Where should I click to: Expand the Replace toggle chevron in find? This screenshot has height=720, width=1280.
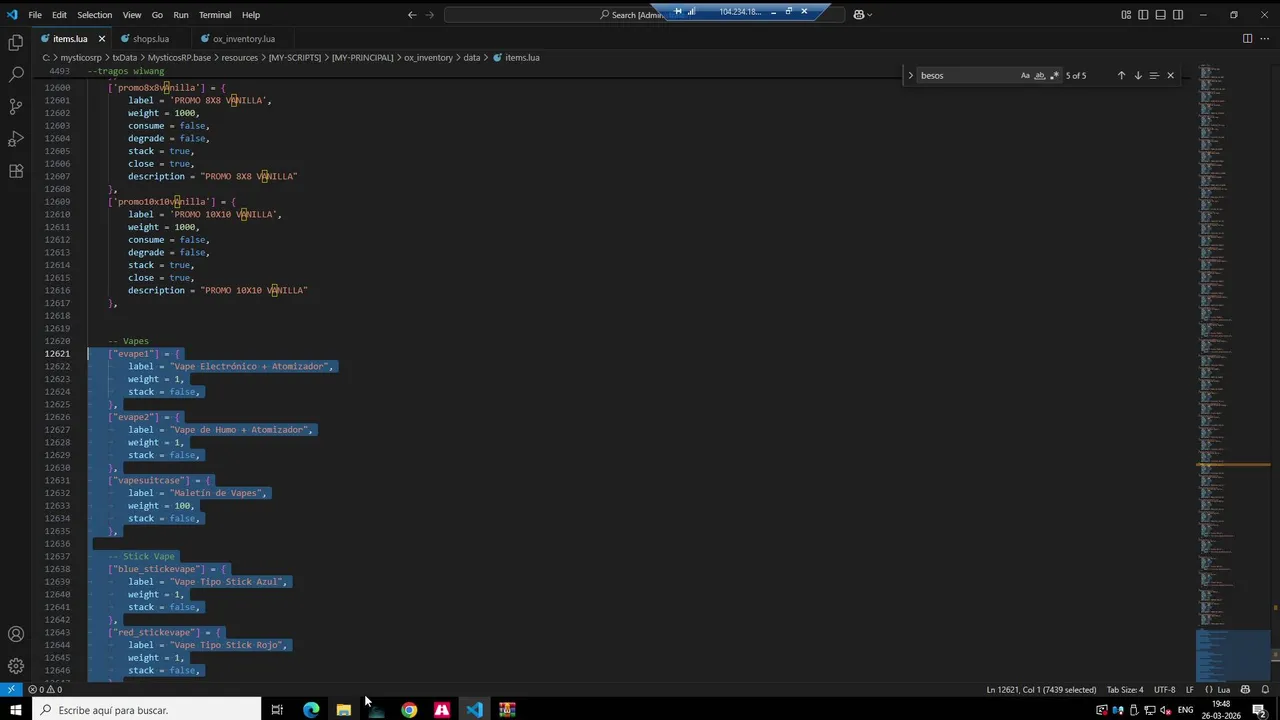coord(910,75)
